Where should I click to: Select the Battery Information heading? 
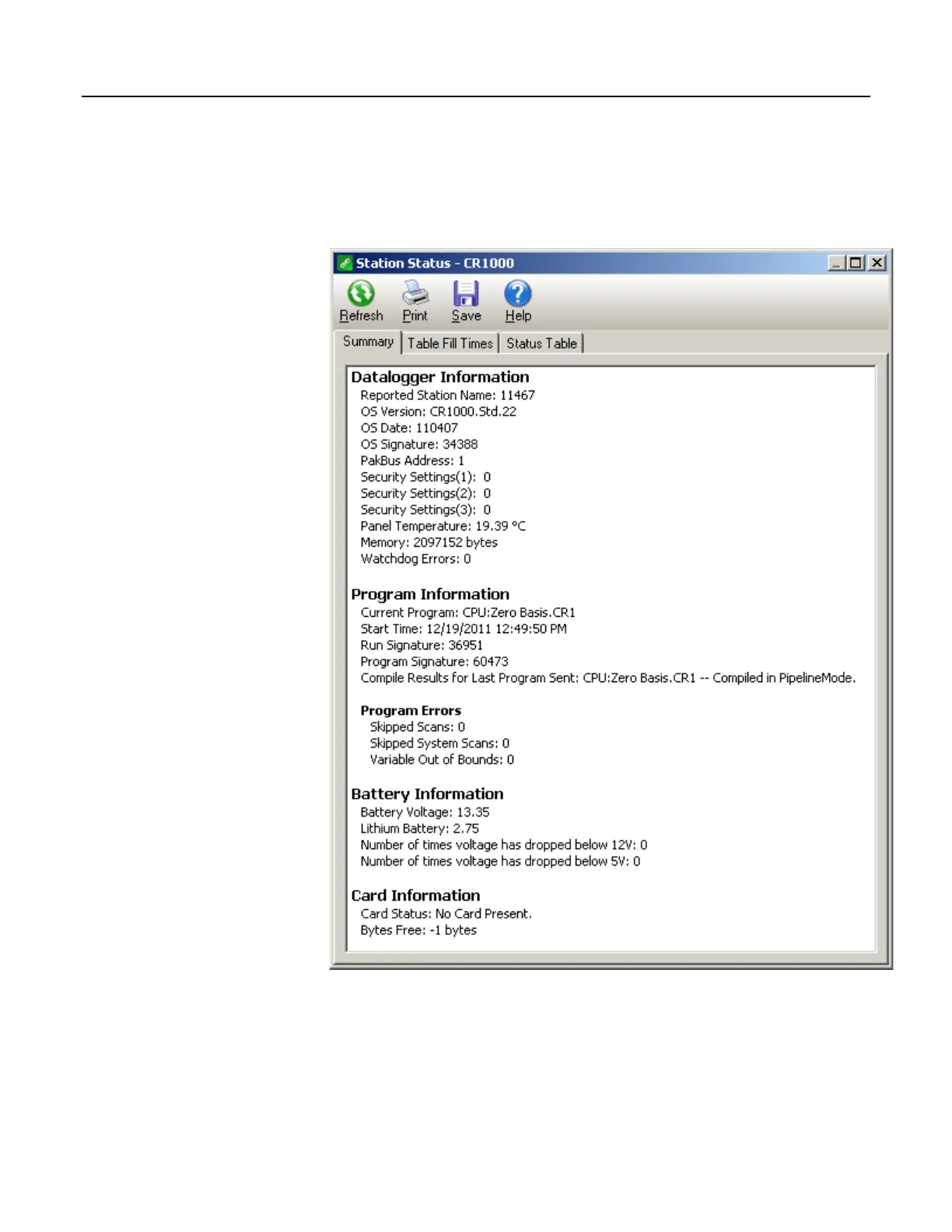click(x=427, y=794)
